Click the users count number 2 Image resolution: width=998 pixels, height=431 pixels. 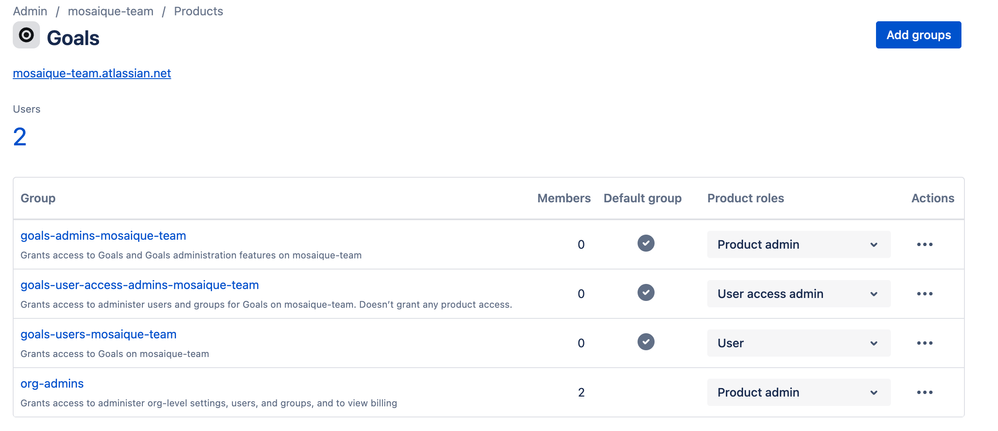click(x=20, y=137)
